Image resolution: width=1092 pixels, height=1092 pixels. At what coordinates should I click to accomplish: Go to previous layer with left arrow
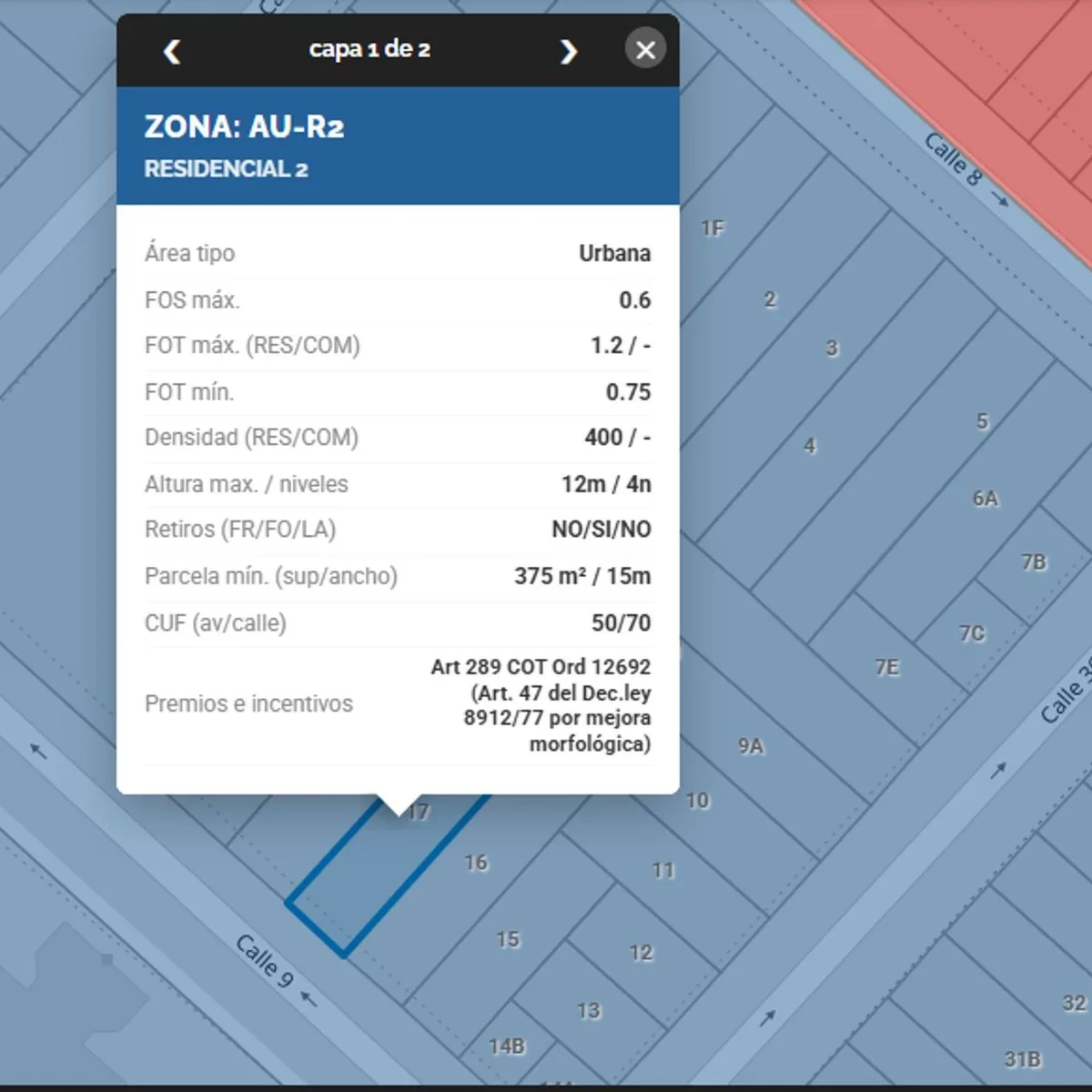[x=172, y=51]
